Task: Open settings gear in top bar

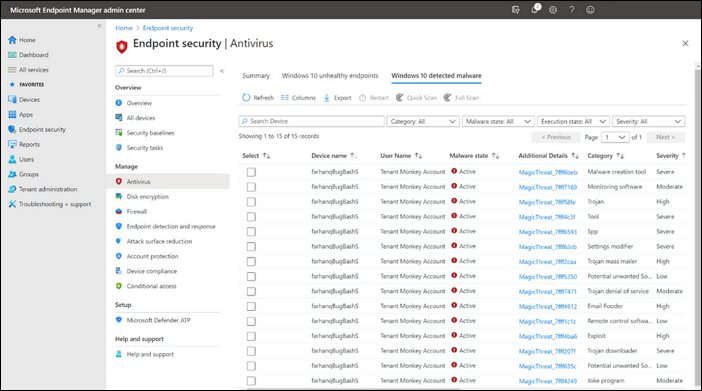Action: pyautogui.click(x=553, y=10)
